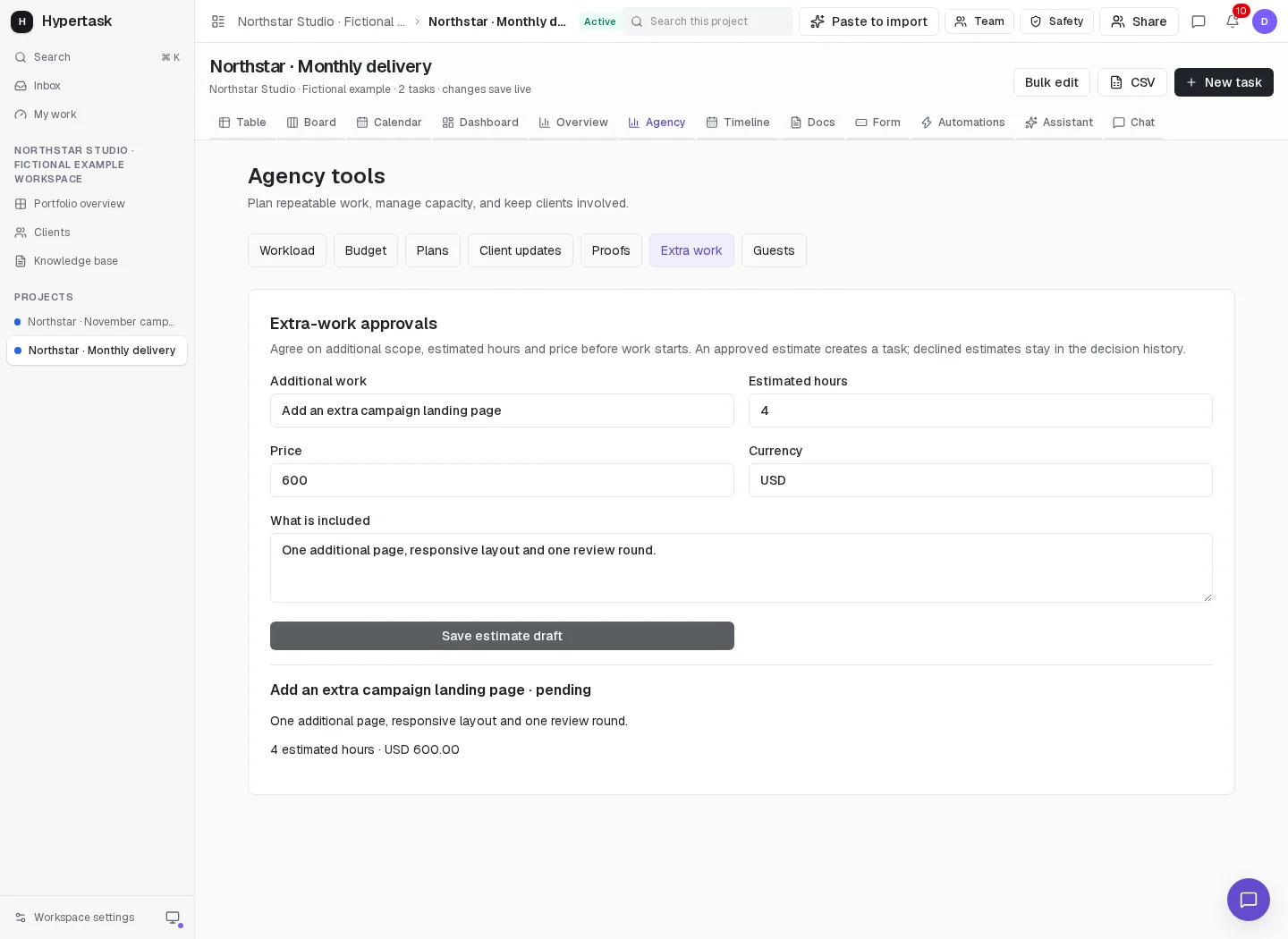Open the comments icon in top bar
The width and height of the screenshot is (1288, 939).
click(1199, 21)
